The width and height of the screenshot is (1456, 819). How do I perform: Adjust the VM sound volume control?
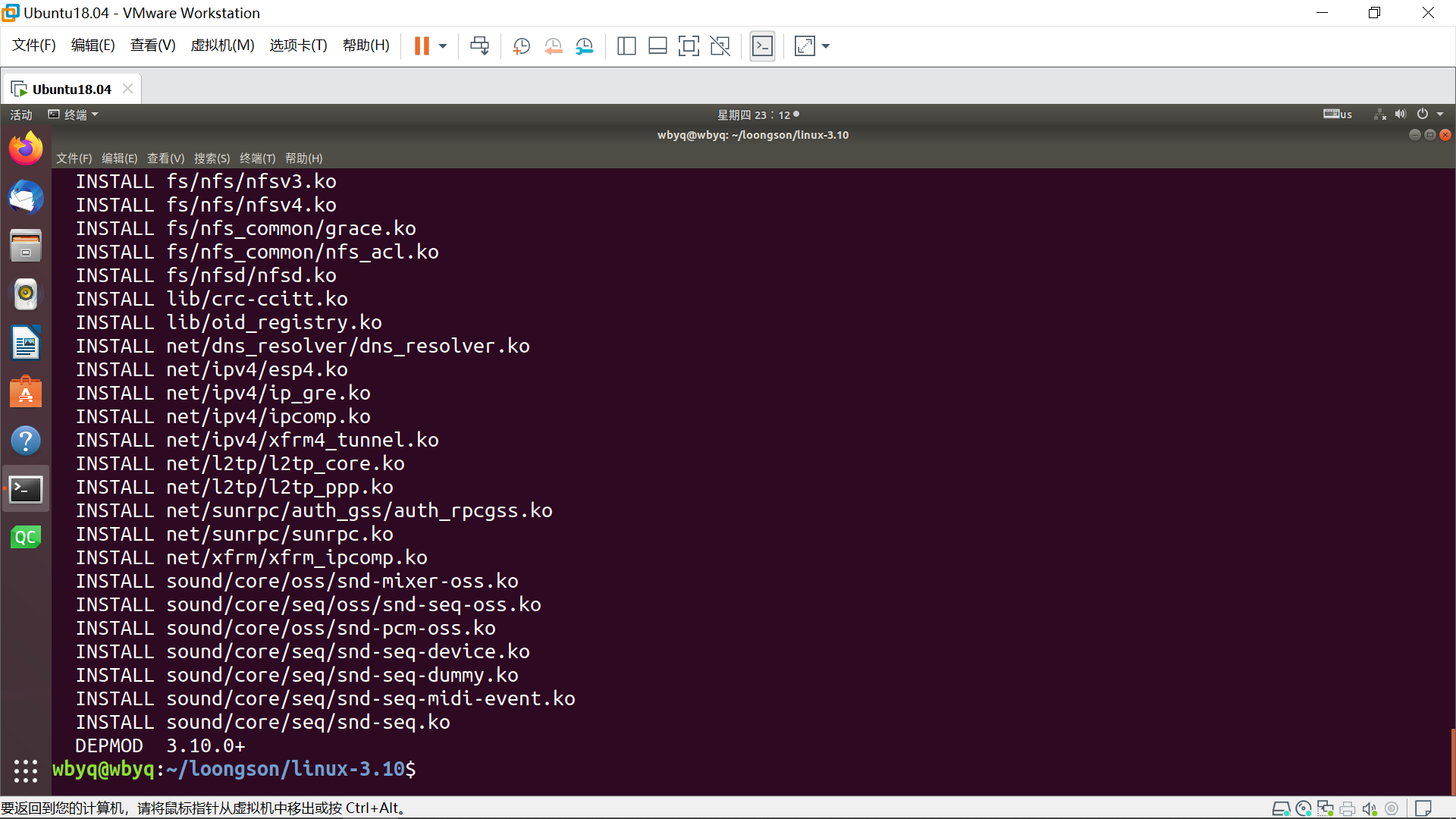1370,808
